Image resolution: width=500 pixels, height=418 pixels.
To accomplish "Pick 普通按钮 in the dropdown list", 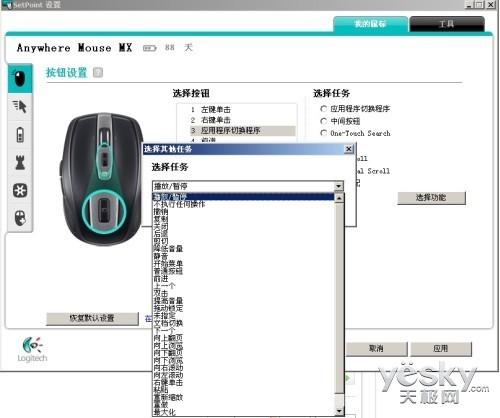I will [x=243, y=271].
